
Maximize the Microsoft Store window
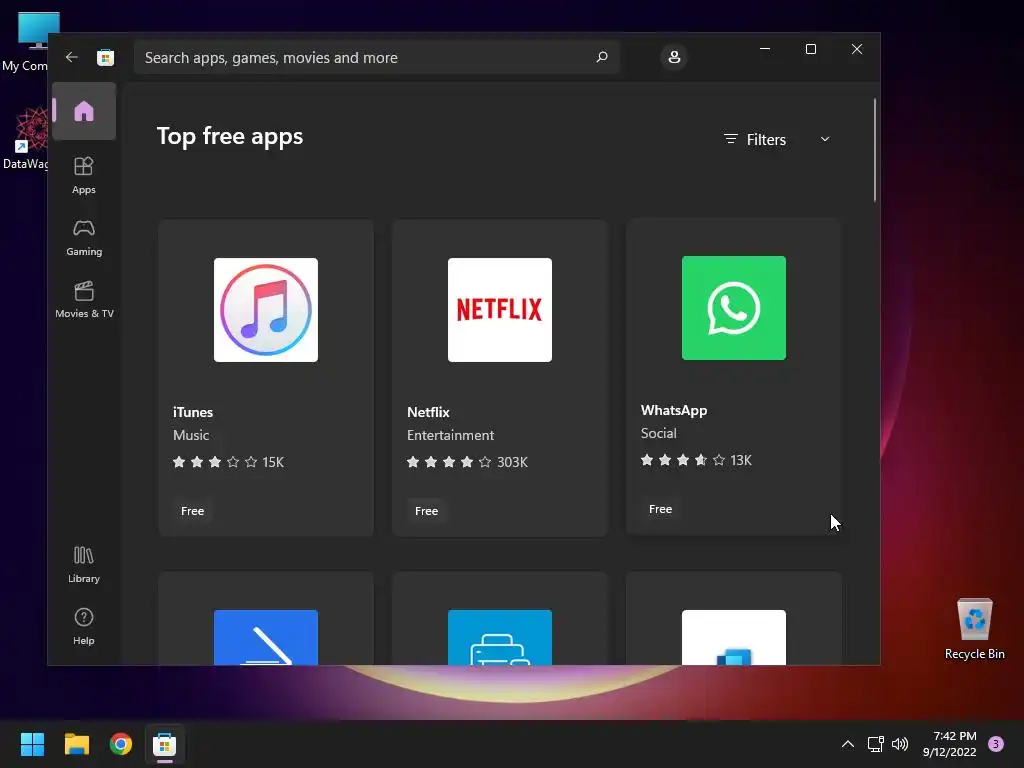click(x=810, y=49)
